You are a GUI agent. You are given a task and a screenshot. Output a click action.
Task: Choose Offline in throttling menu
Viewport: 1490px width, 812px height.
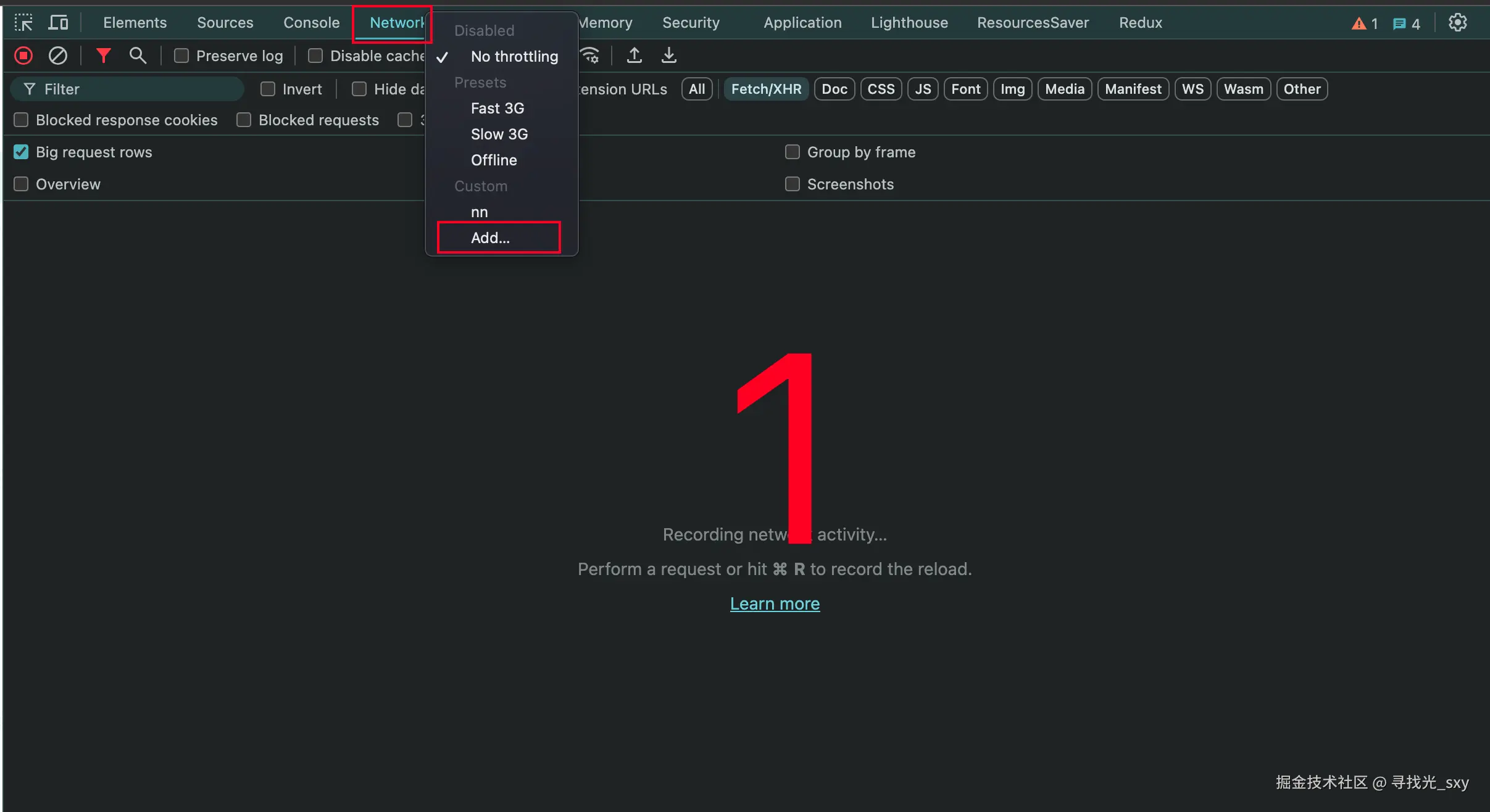[493, 160]
